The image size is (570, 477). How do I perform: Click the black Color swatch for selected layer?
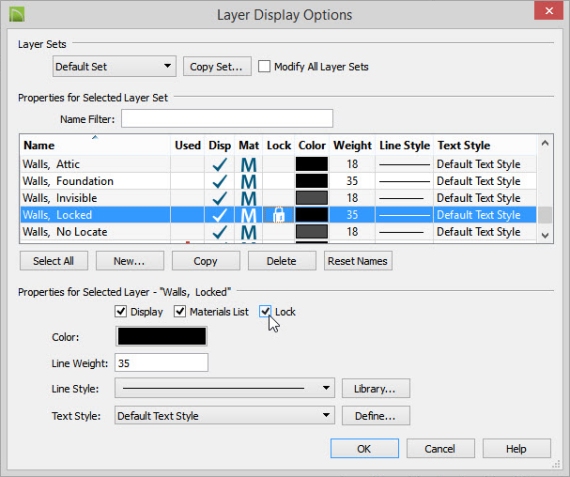(x=162, y=336)
